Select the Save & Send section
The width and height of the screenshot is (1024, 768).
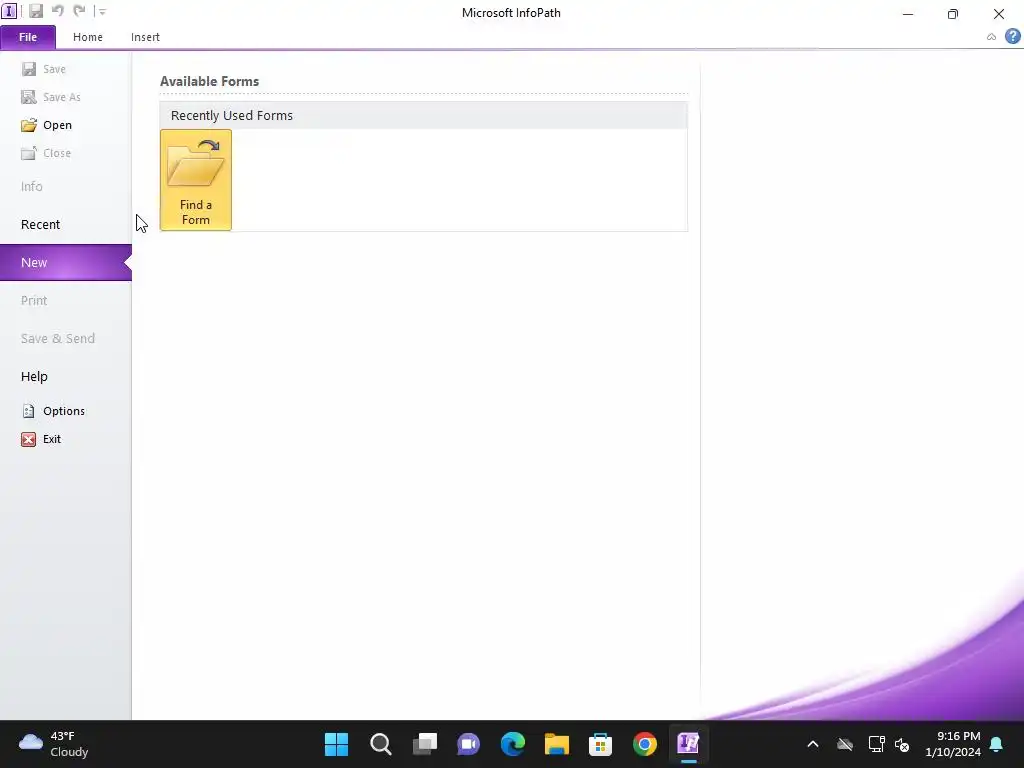click(57, 338)
